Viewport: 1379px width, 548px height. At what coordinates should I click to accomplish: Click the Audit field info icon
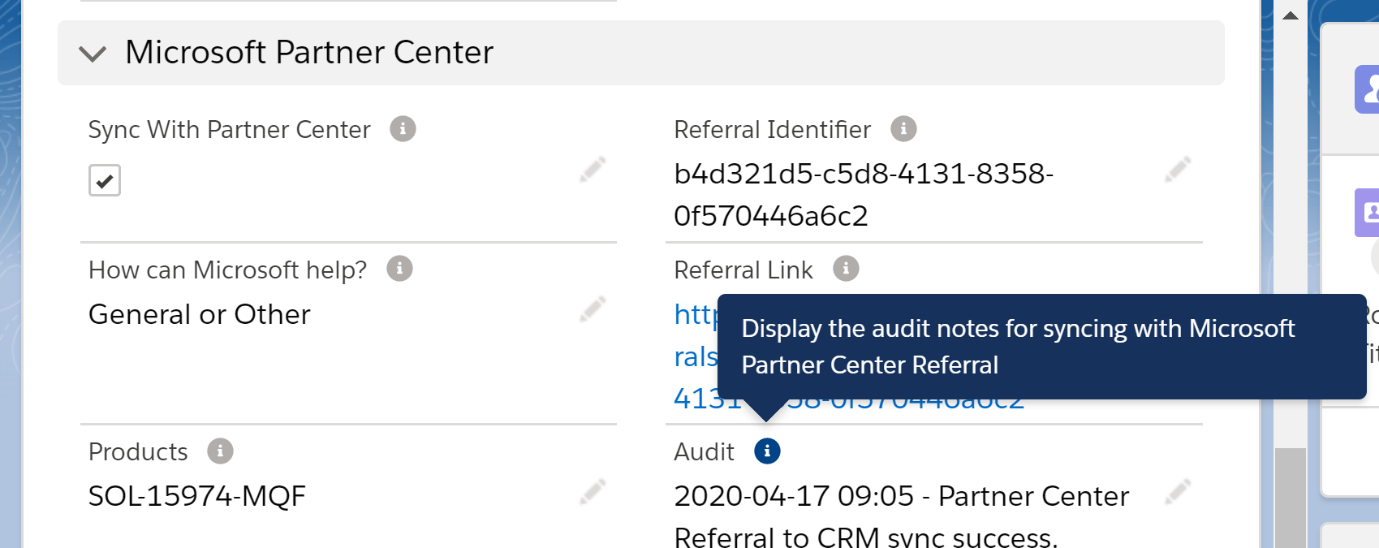coord(766,451)
